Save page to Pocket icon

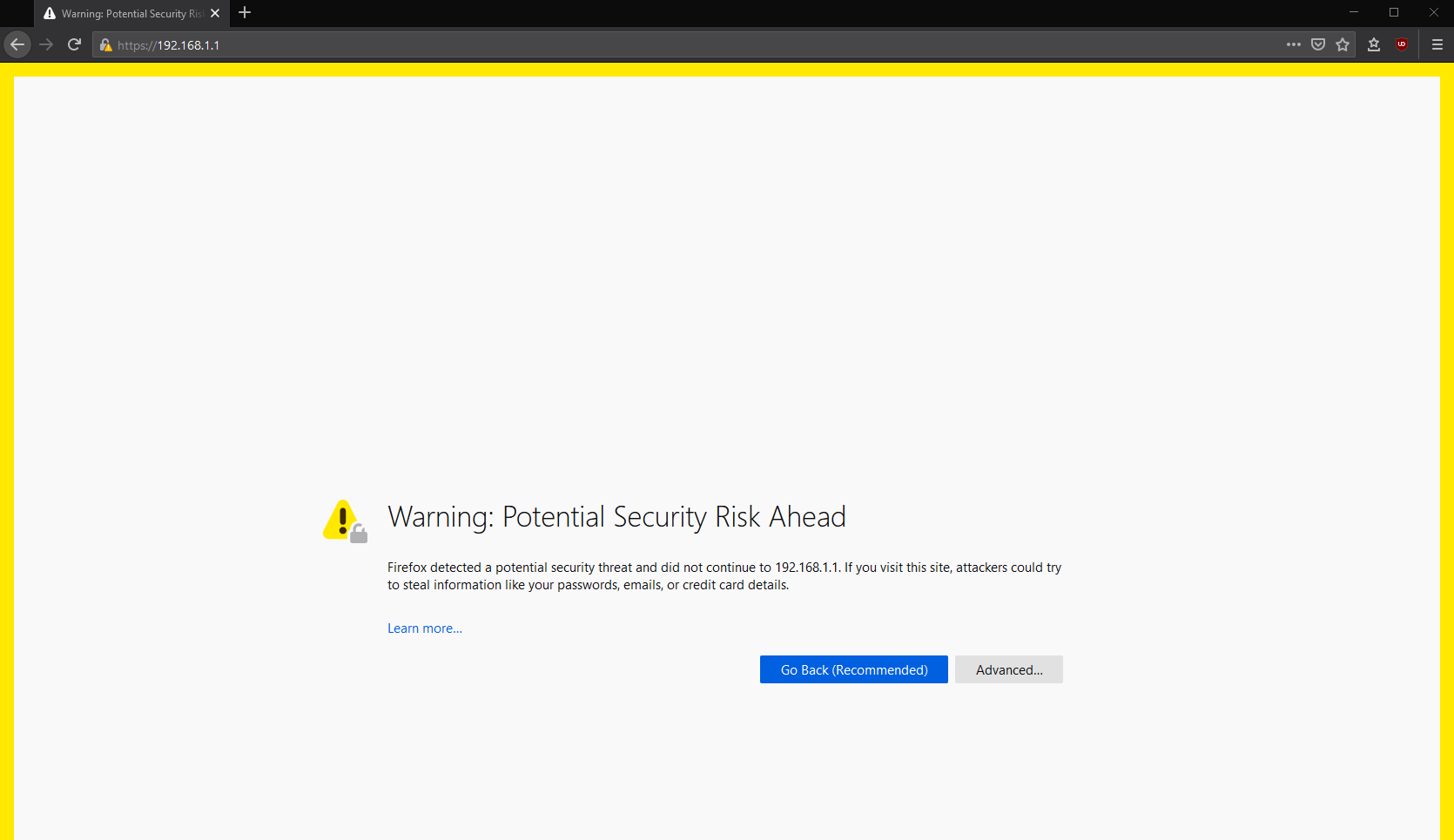point(1318,44)
